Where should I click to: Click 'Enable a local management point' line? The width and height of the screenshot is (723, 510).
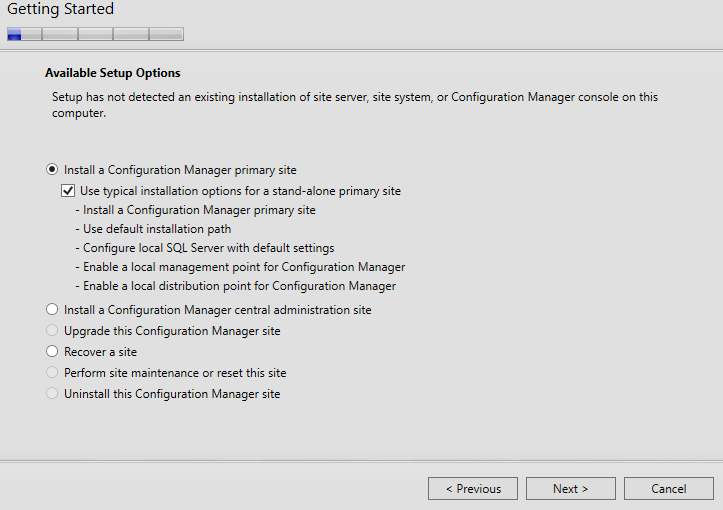[x=240, y=267]
